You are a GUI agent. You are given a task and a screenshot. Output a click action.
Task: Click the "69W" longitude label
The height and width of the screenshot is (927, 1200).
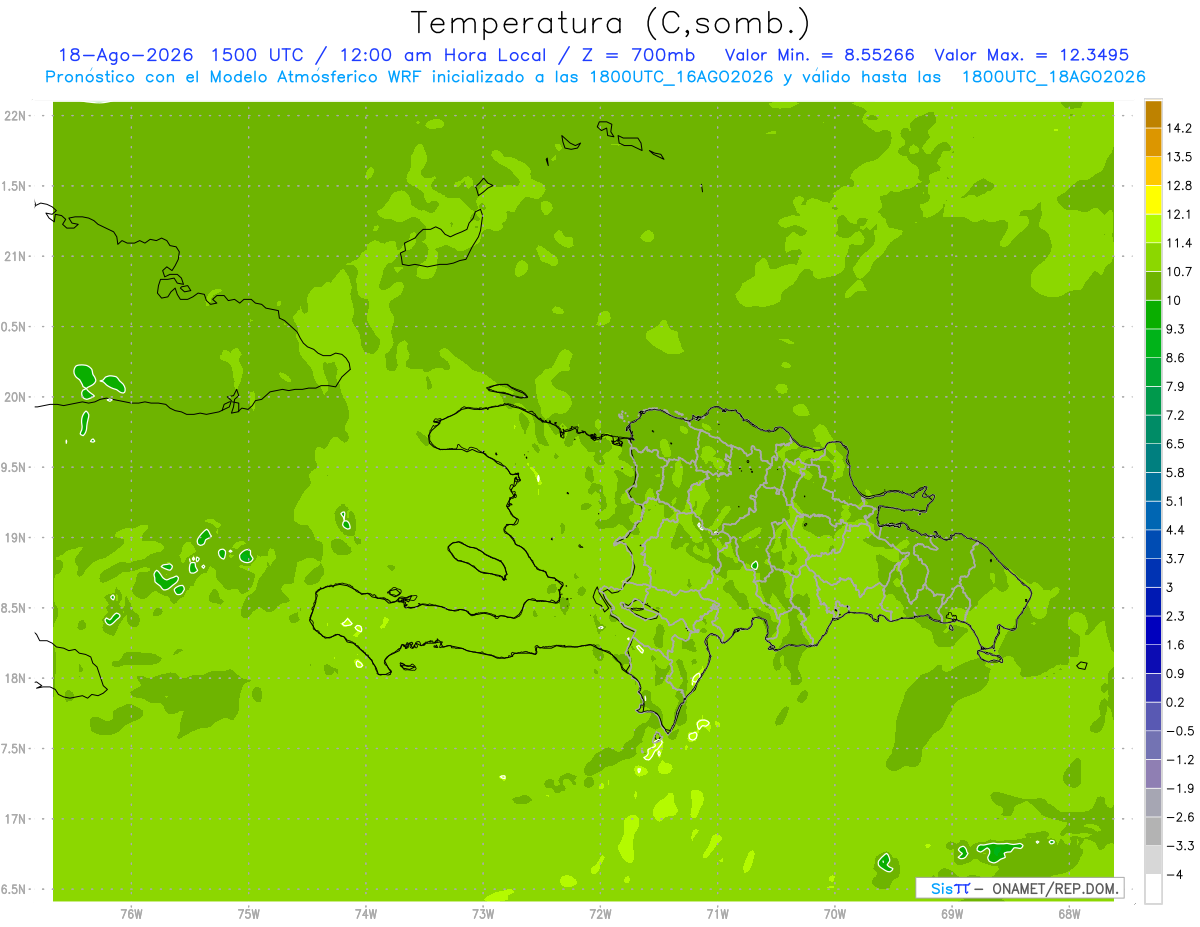point(951,914)
